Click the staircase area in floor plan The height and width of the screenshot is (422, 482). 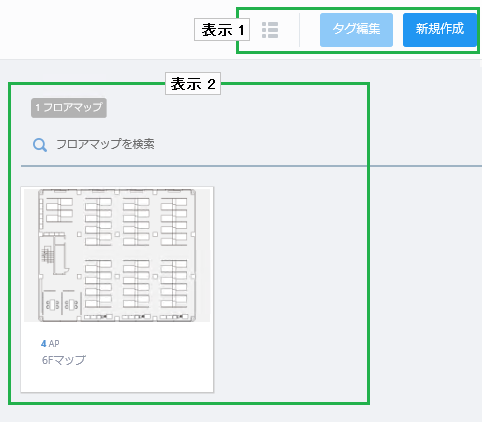click(47, 255)
